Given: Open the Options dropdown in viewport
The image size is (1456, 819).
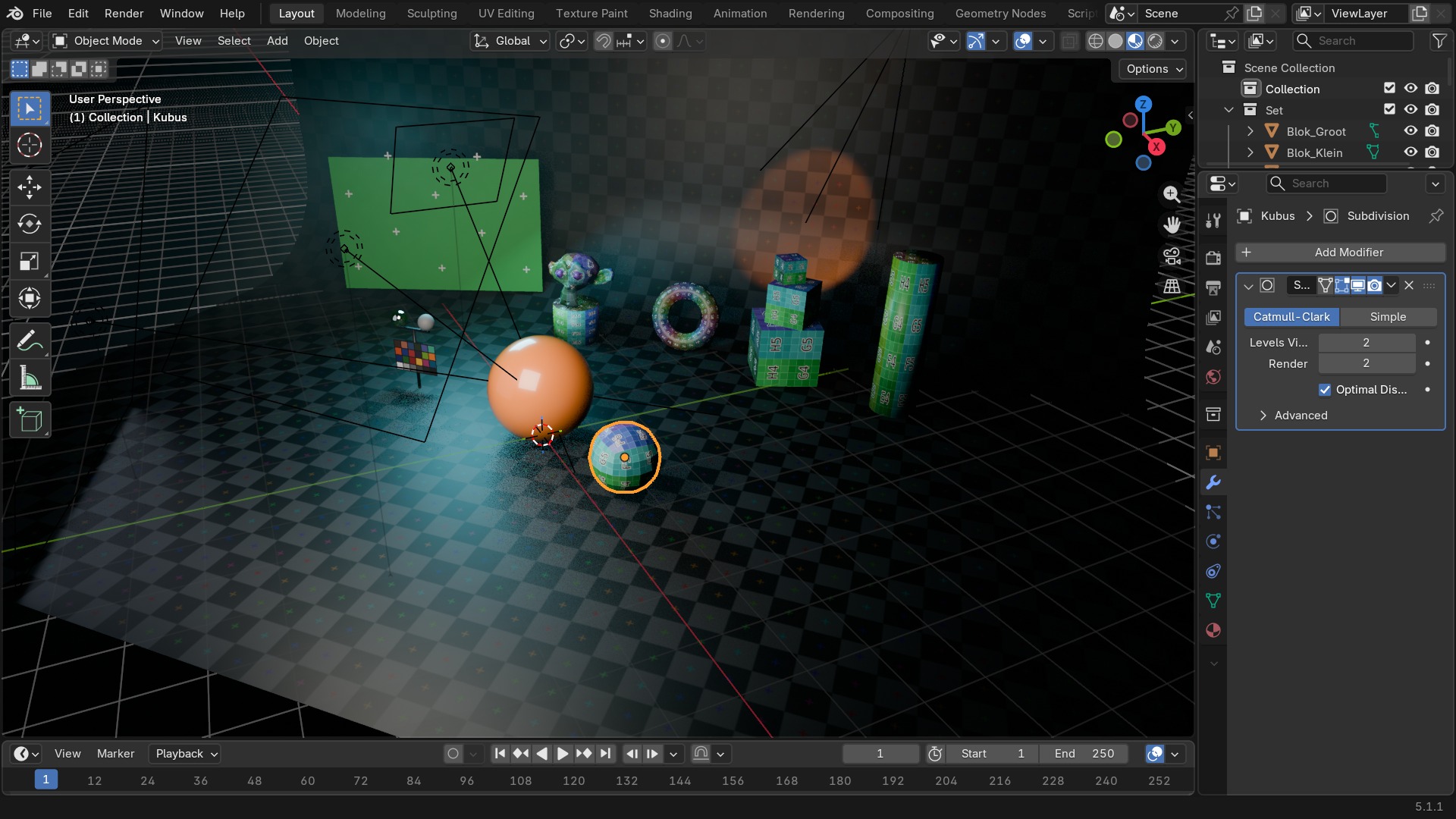Looking at the screenshot, I should [x=1153, y=69].
